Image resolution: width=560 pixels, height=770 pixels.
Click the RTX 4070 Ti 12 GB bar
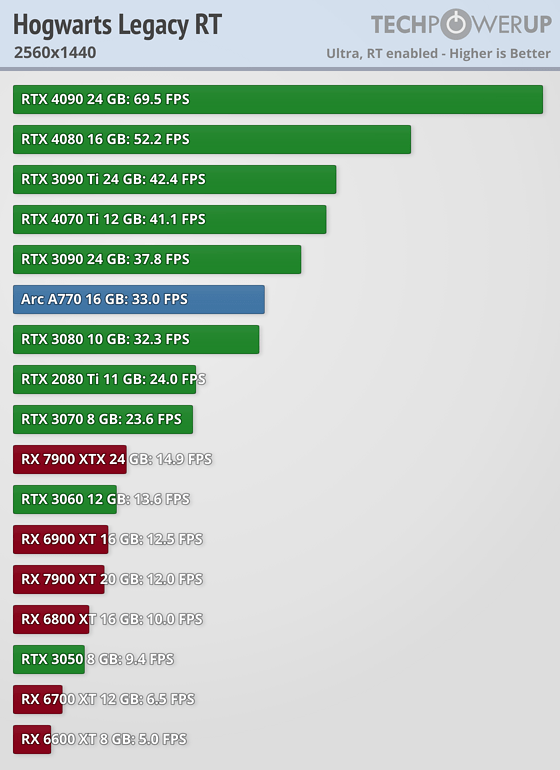click(x=170, y=220)
